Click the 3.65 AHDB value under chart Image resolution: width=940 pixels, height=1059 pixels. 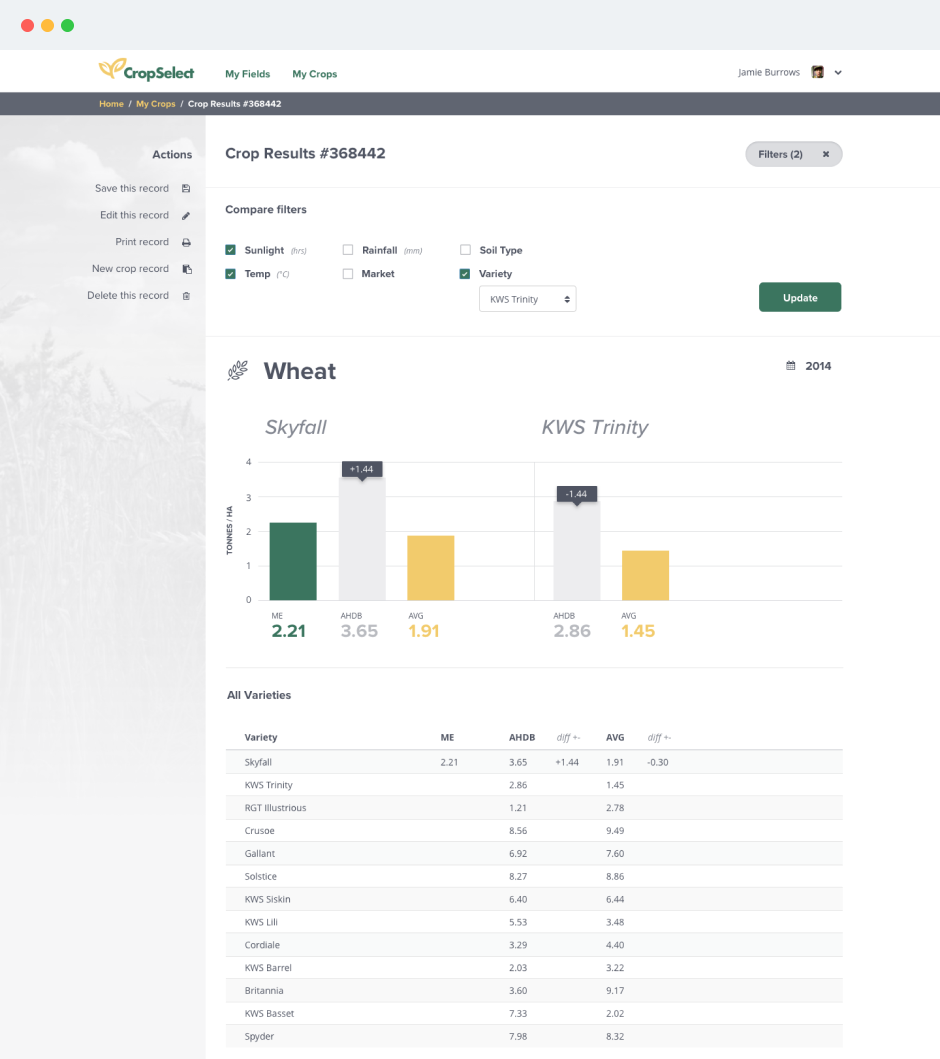click(x=359, y=631)
